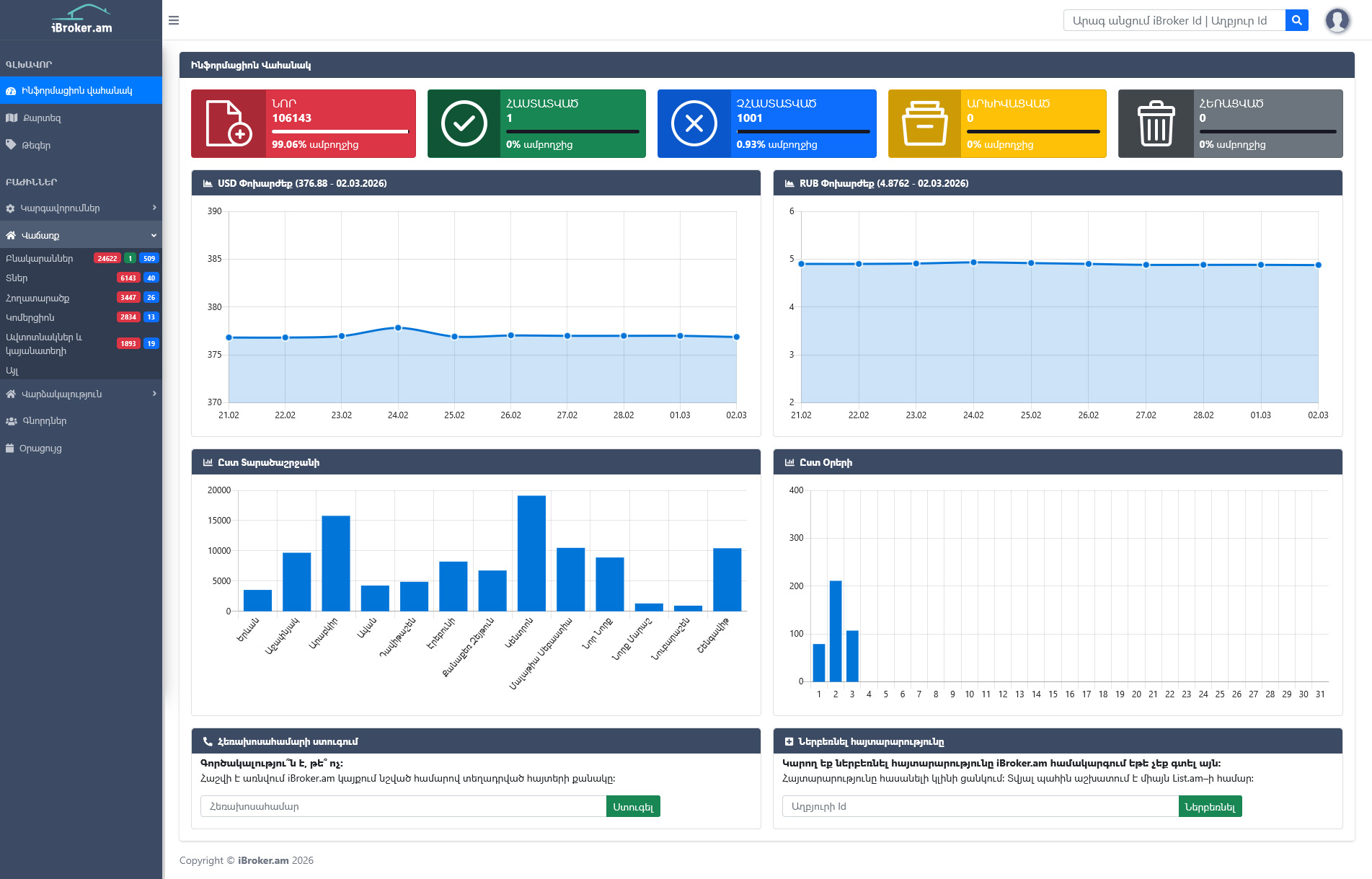Click the iBroker.am copyright link
Screen dimensions: 1372x879
tap(262, 860)
